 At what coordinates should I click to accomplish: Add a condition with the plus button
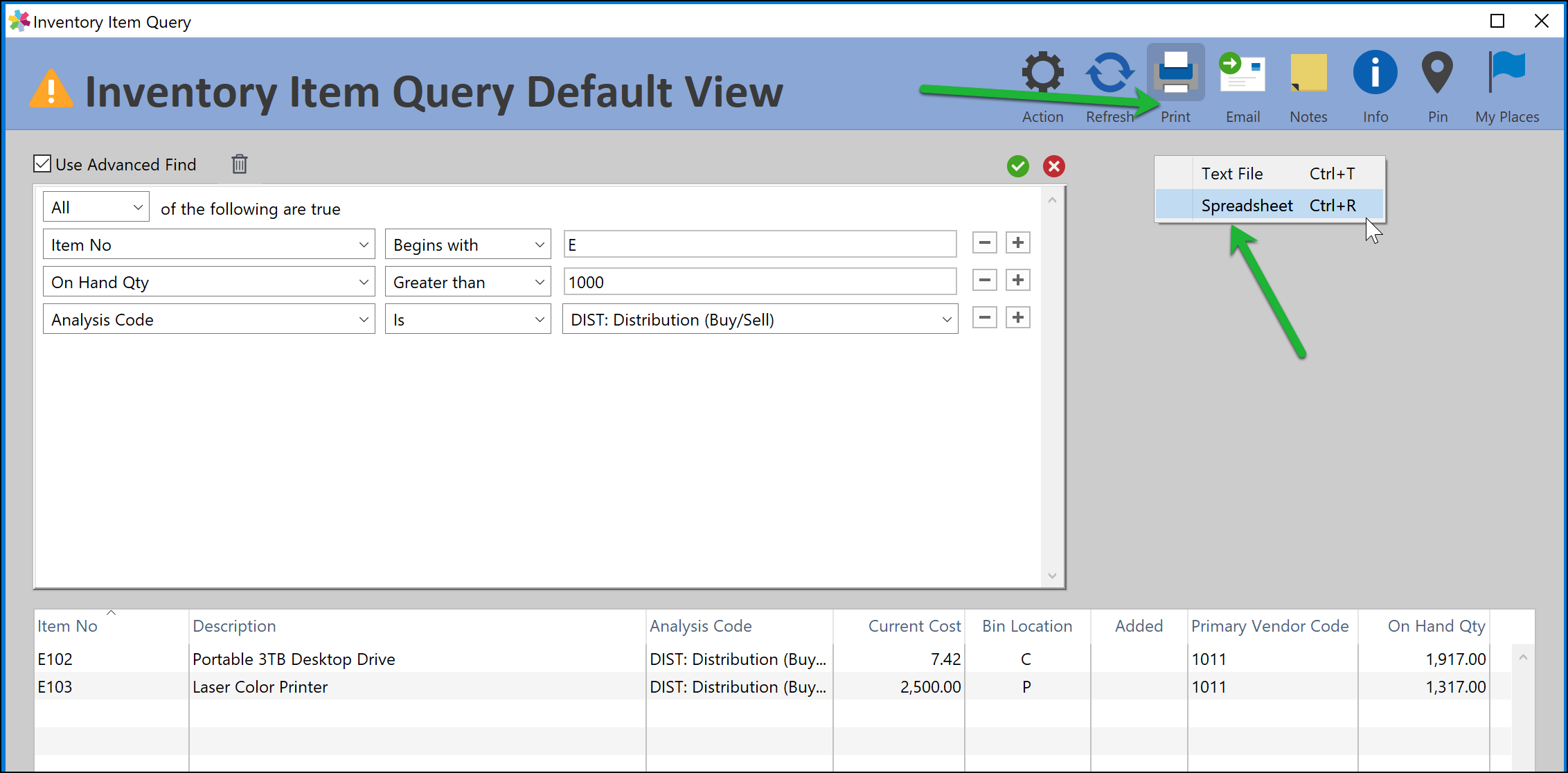(1017, 242)
